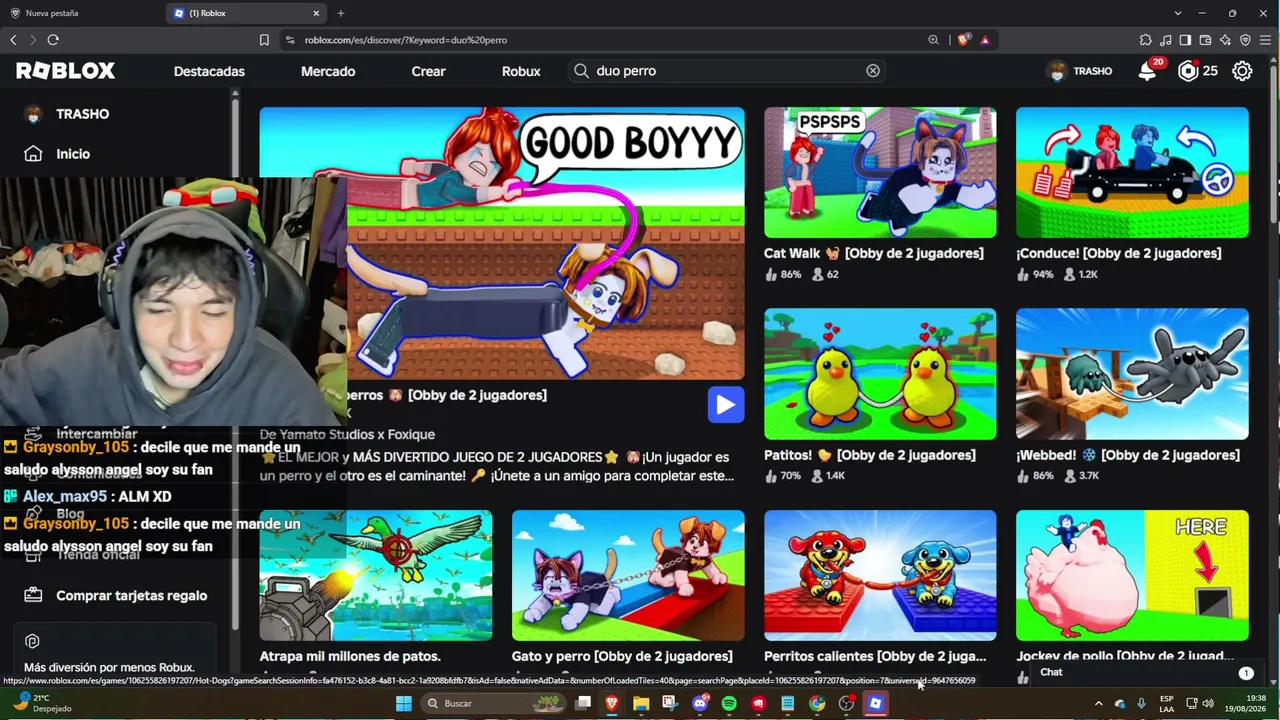Open the Roblox settings gear
Screen dimensions: 1280x720
click(x=1242, y=71)
